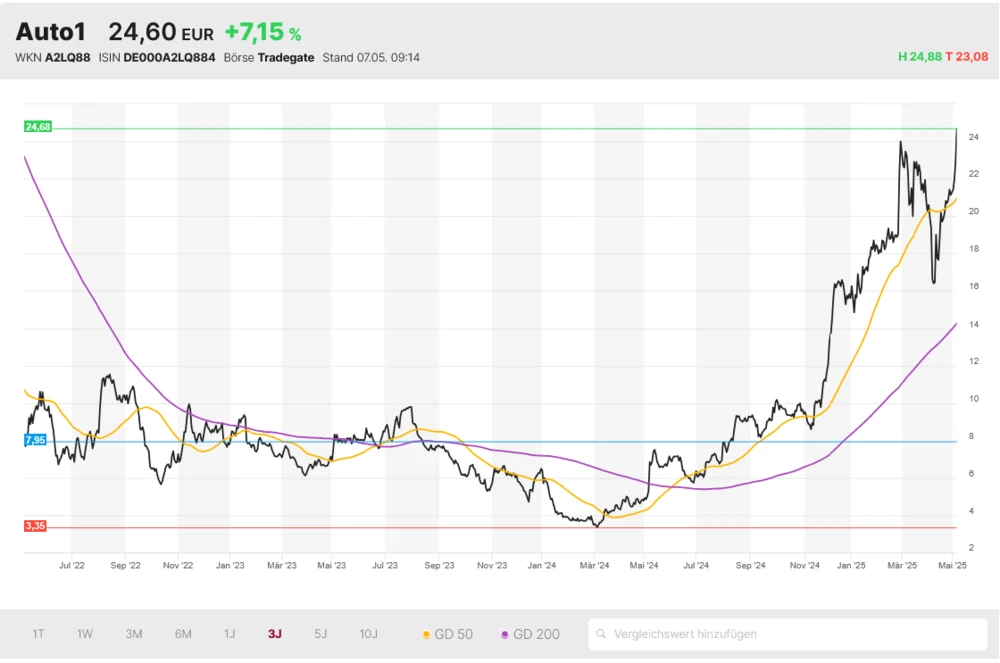This screenshot has height=663, width=1000.
Task: Click the blue 7,95 price label
Action: point(34,440)
